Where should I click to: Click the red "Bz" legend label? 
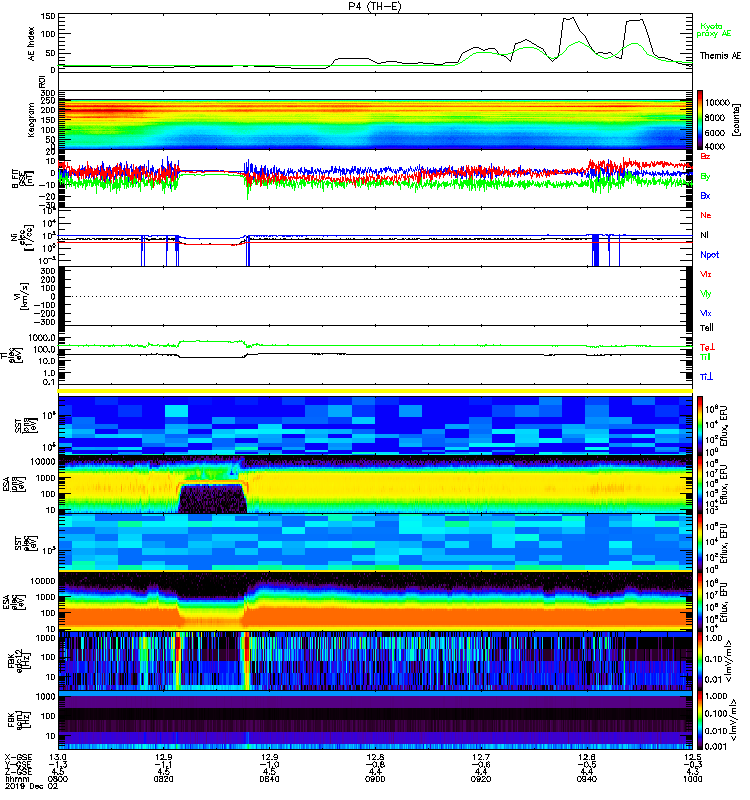click(705, 156)
